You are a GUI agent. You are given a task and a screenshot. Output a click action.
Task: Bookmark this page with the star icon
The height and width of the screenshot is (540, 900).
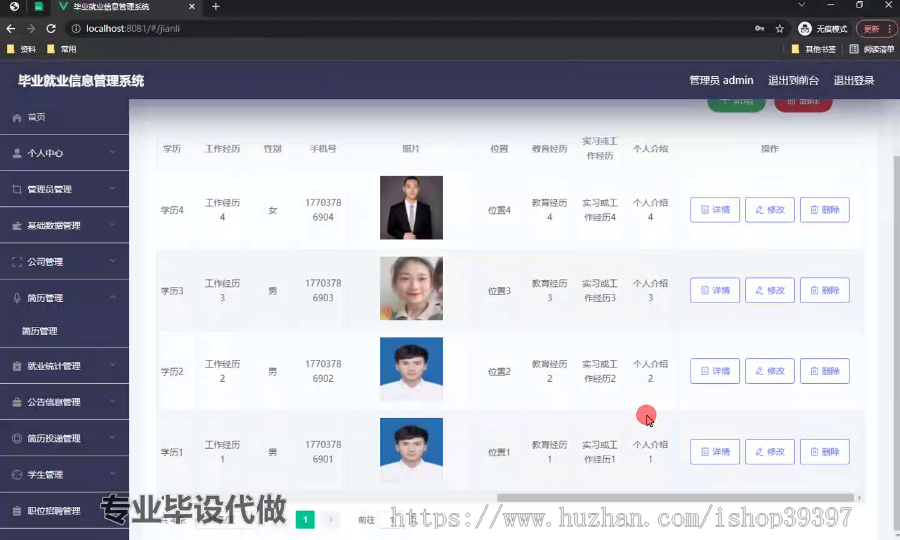click(x=779, y=28)
